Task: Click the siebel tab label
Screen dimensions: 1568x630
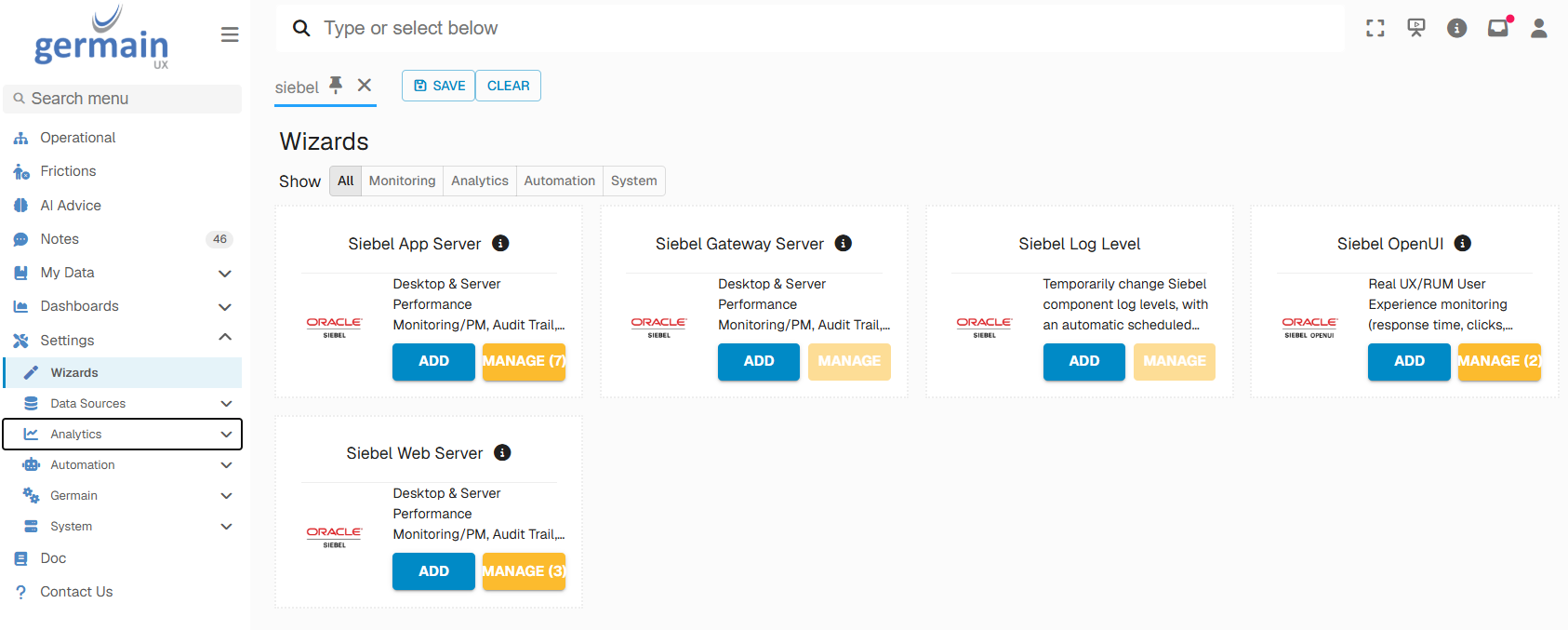Action: 297,87
